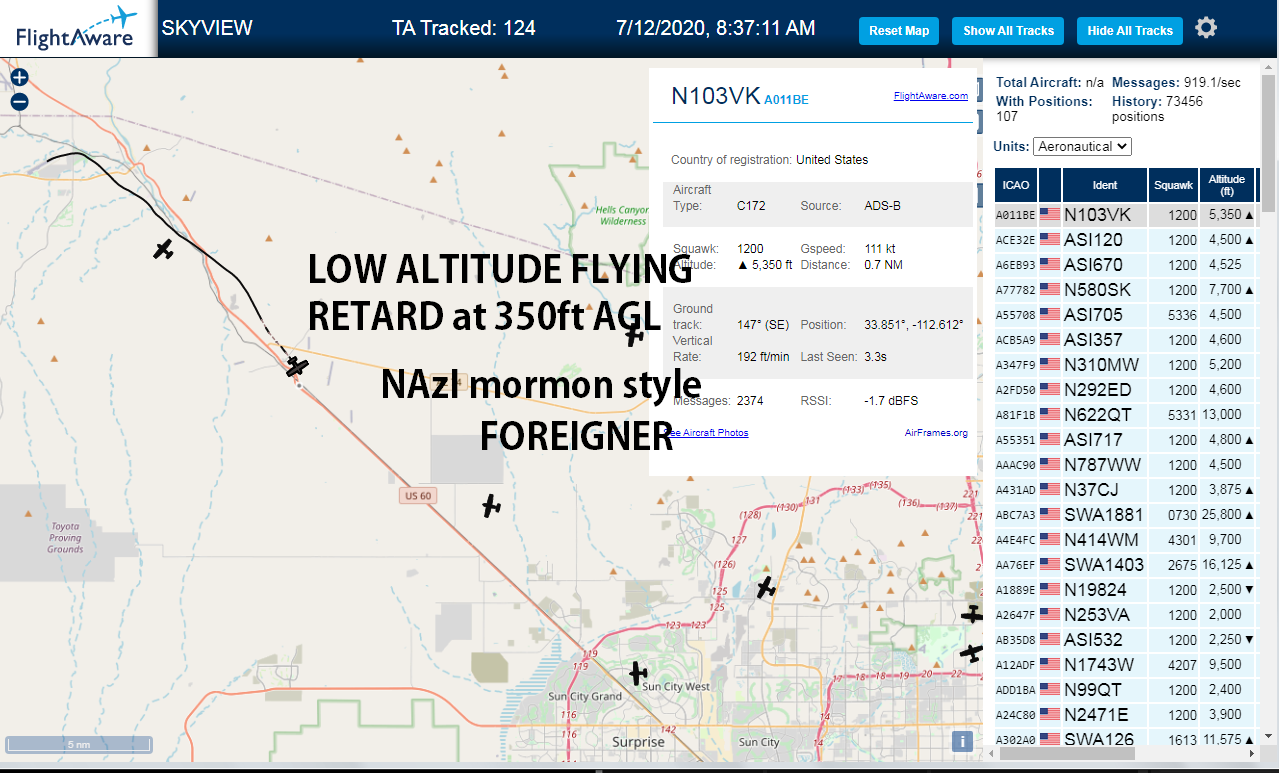This screenshot has width=1279, height=773.
Task: Select the ASI670 aircraft row
Action: pyautogui.click(x=1125, y=265)
